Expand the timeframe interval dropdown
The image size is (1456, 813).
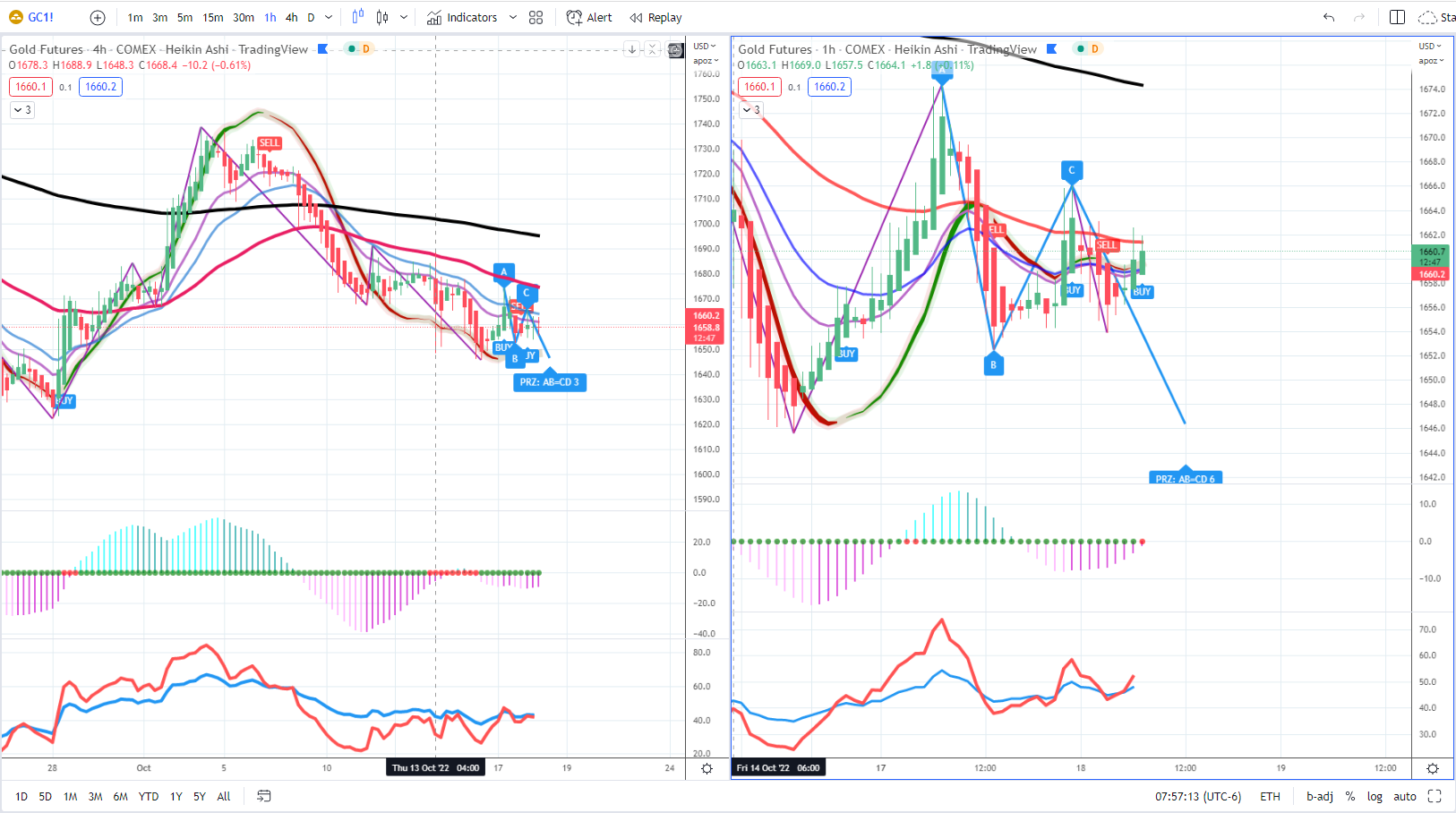point(329,17)
